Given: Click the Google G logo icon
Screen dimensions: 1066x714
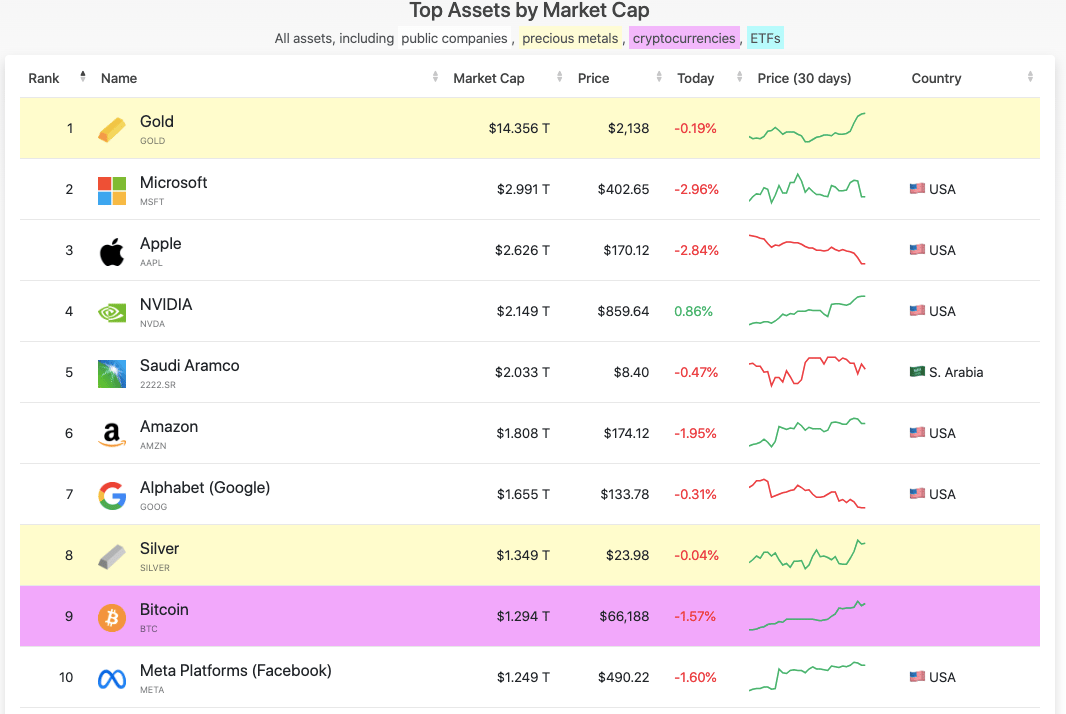Looking at the screenshot, I should [x=111, y=496].
